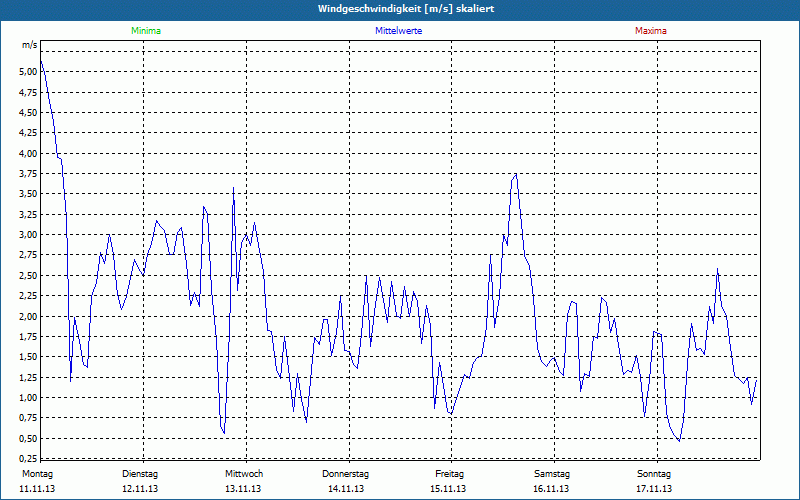The width and height of the screenshot is (800, 500).
Task: Click the blue Mittelwerte legend label
Action: click(x=398, y=31)
